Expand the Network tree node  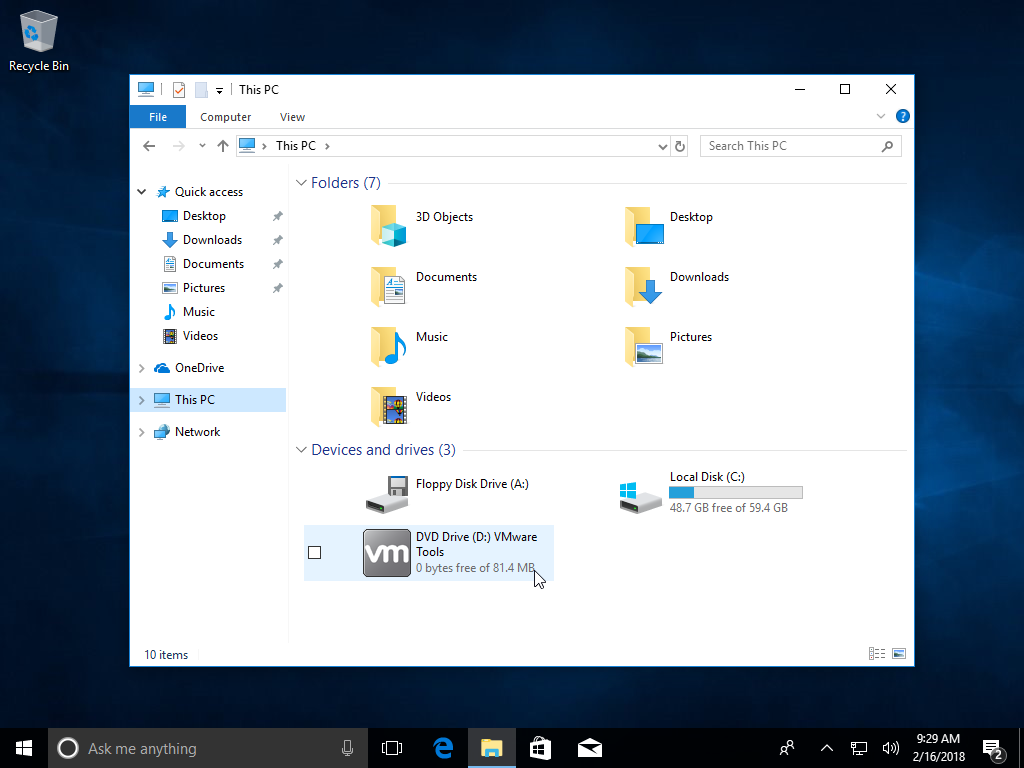coord(142,432)
